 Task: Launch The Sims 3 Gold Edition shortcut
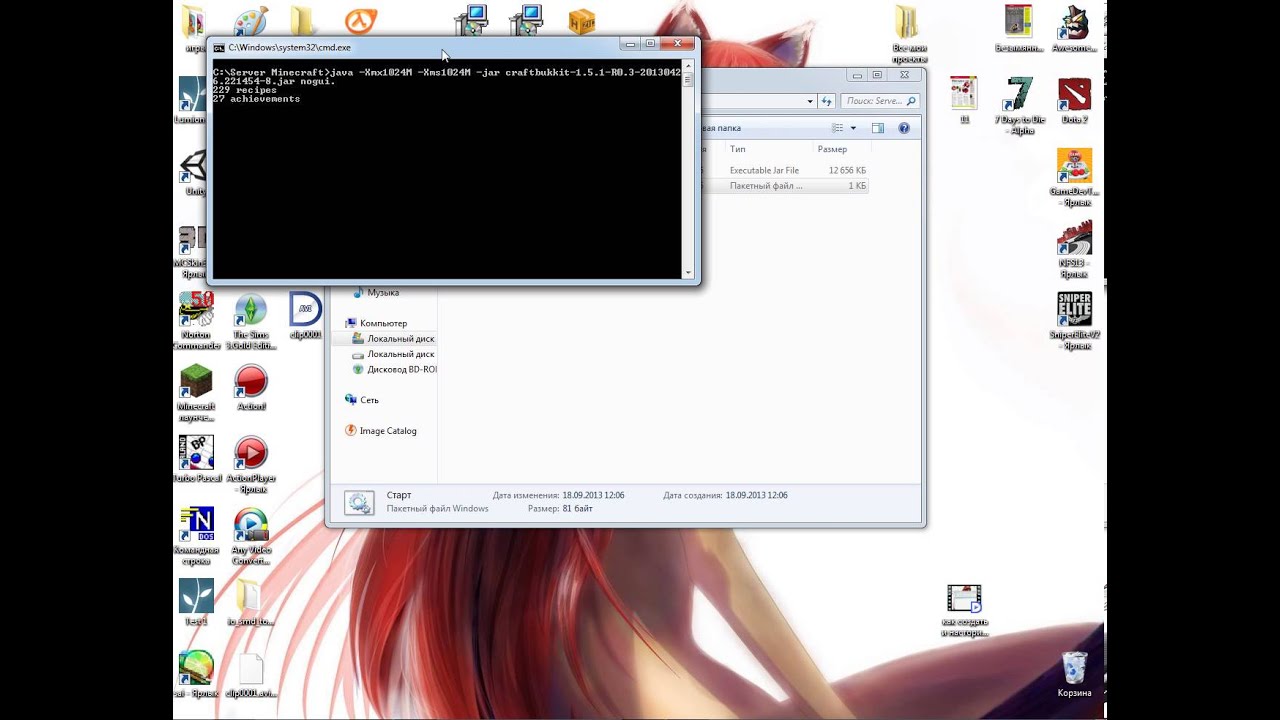tap(250, 320)
